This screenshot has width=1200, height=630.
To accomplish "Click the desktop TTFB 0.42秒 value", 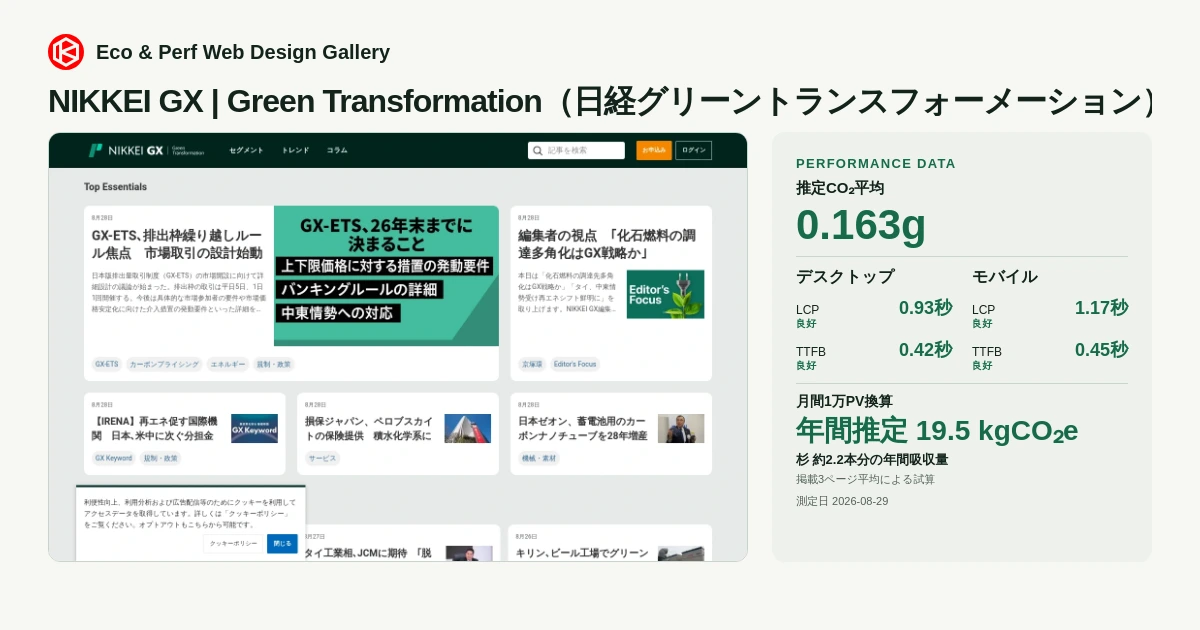I will pyautogui.click(x=925, y=350).
